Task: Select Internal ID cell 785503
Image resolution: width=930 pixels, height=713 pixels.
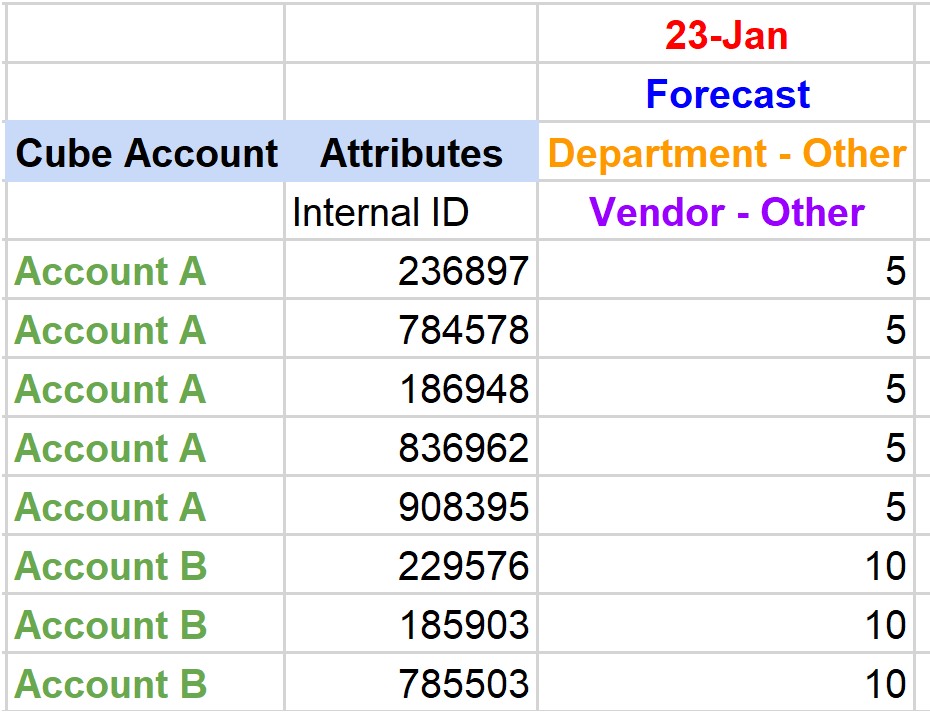Action: (411, 683)
